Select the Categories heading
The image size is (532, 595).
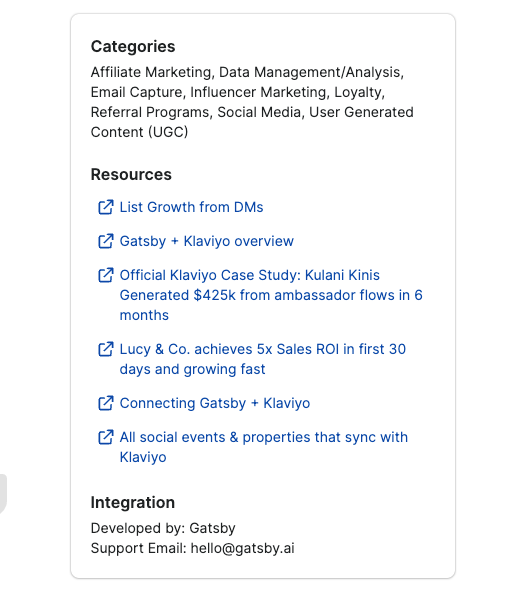coord(133,46)
